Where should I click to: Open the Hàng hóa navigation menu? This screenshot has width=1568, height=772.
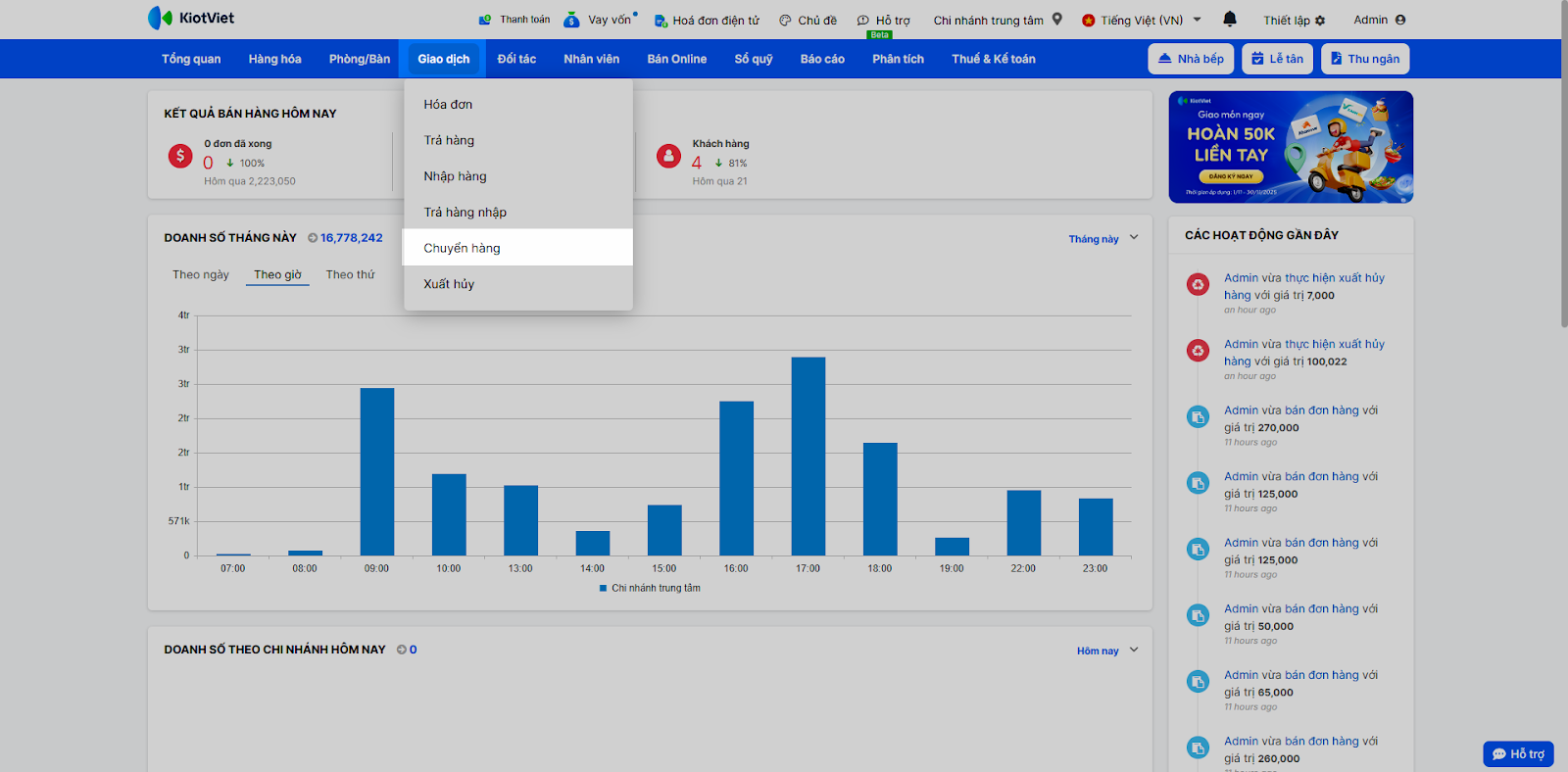[x=274, y=59]
